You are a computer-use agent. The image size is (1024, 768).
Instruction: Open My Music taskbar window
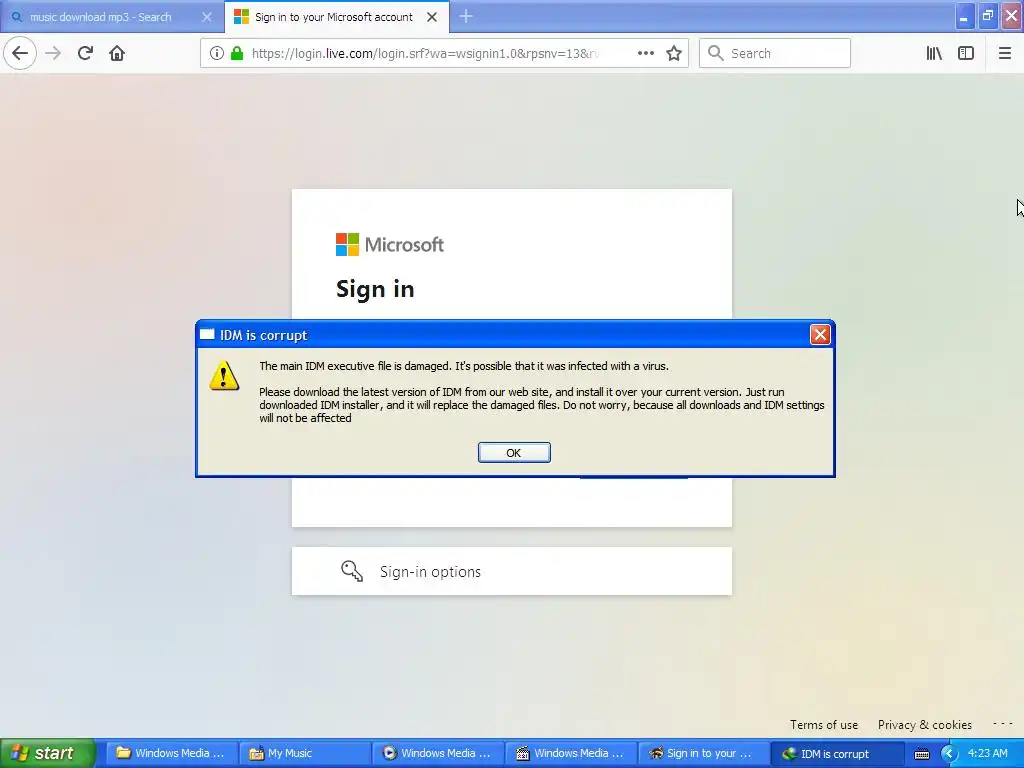[304, 753]
